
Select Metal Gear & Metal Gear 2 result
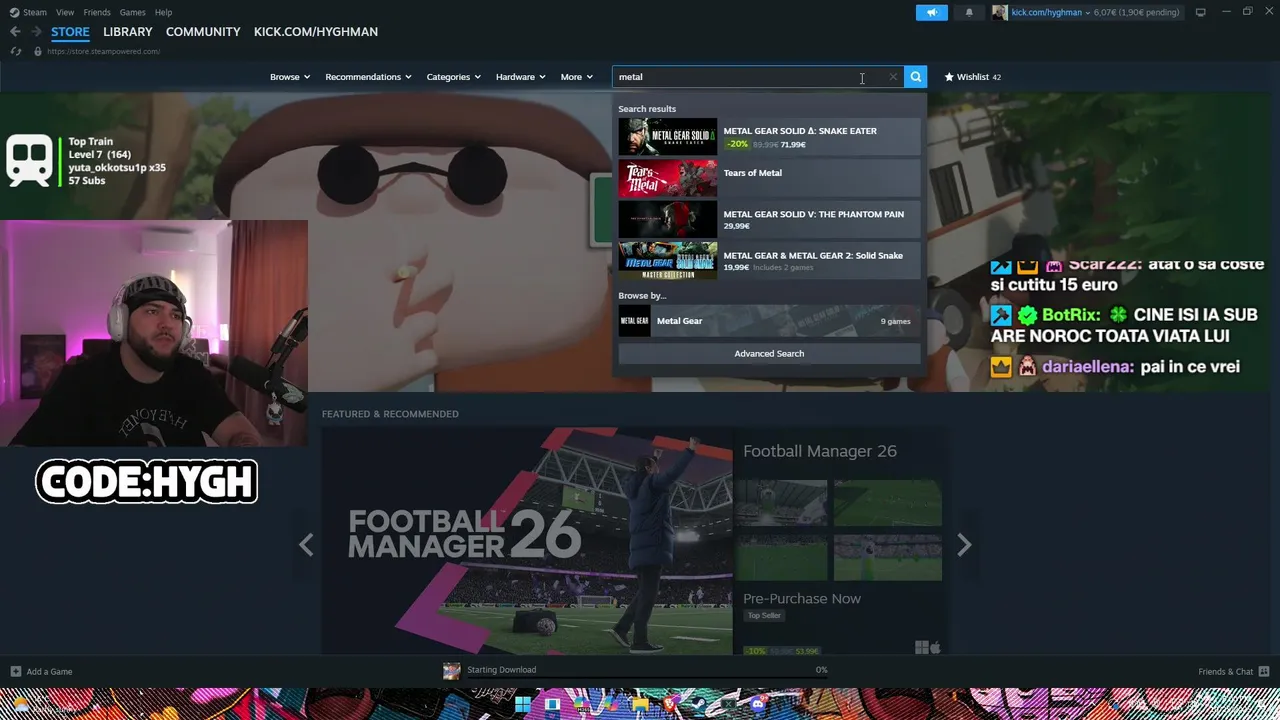[x=768, y=261]
